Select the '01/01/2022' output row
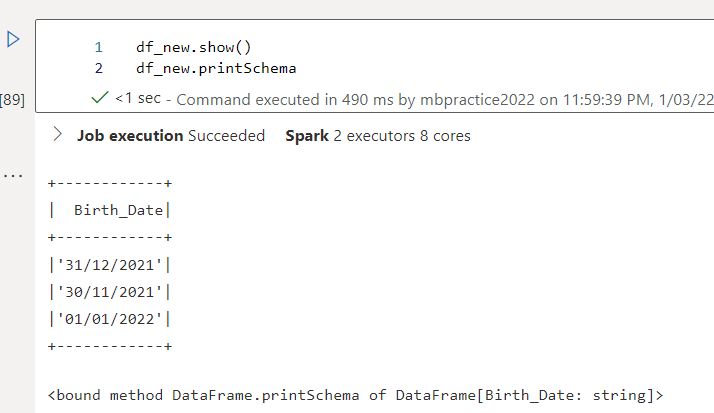 pyautogui.click(x=110, y=319)
